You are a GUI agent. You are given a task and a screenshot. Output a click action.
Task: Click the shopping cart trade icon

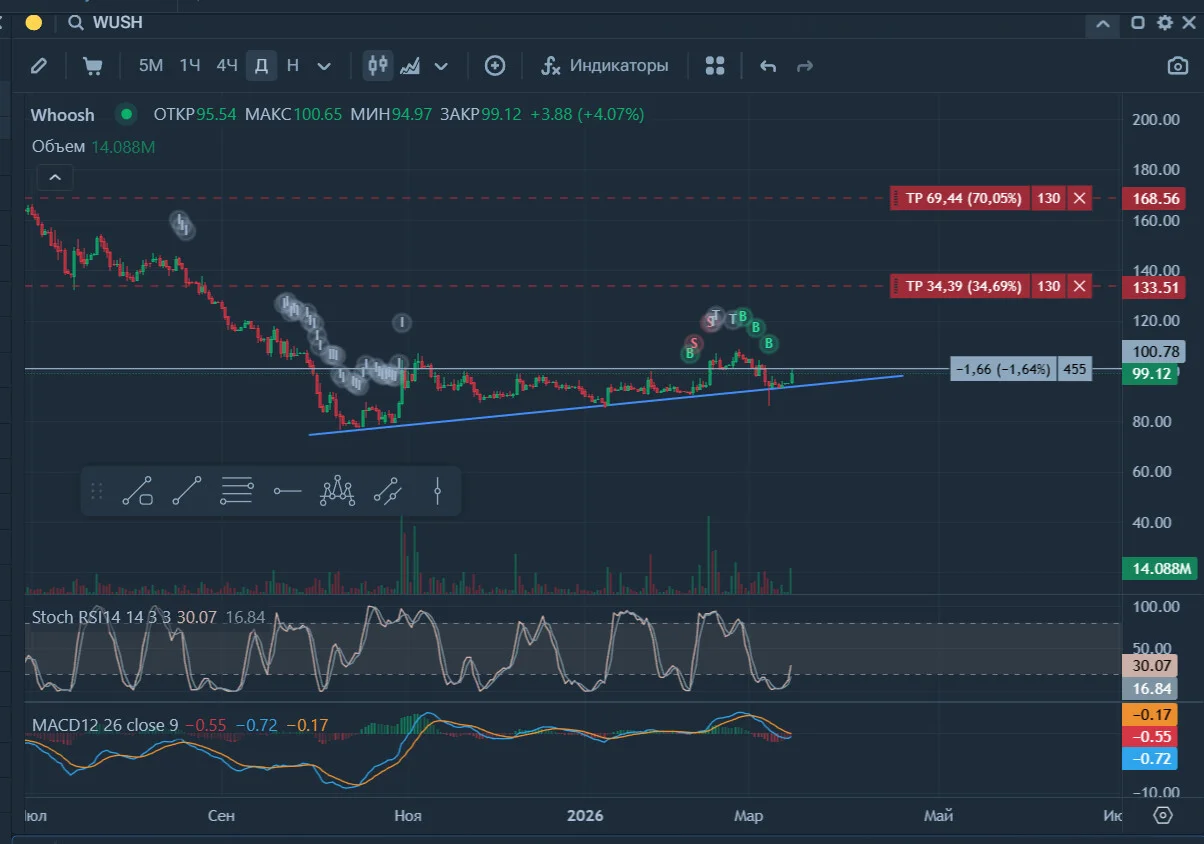93,66
